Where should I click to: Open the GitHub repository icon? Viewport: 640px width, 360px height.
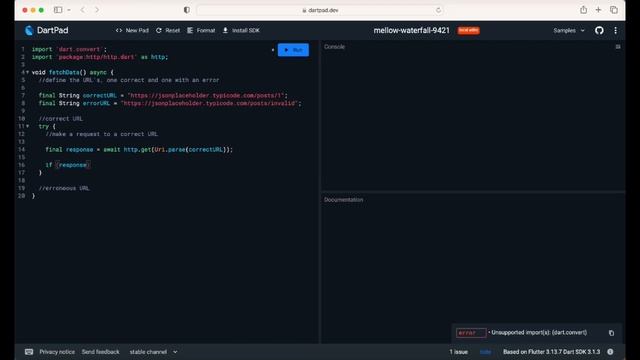pyautogui.click(x=599, y=30)
